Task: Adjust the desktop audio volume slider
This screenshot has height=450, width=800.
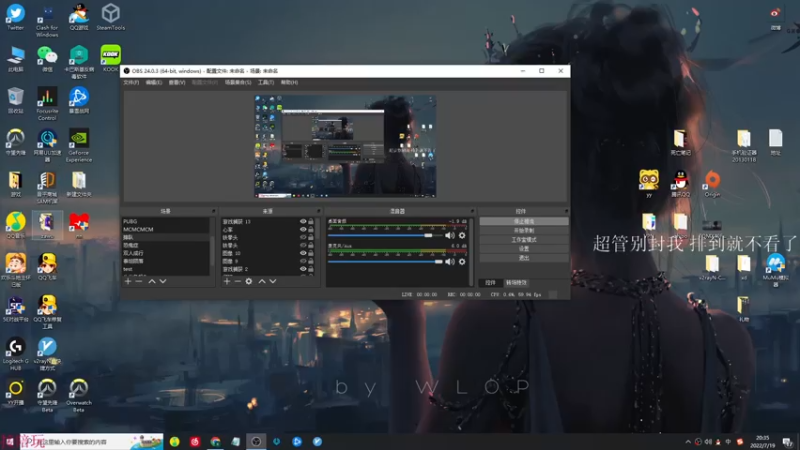Action: 385,235
